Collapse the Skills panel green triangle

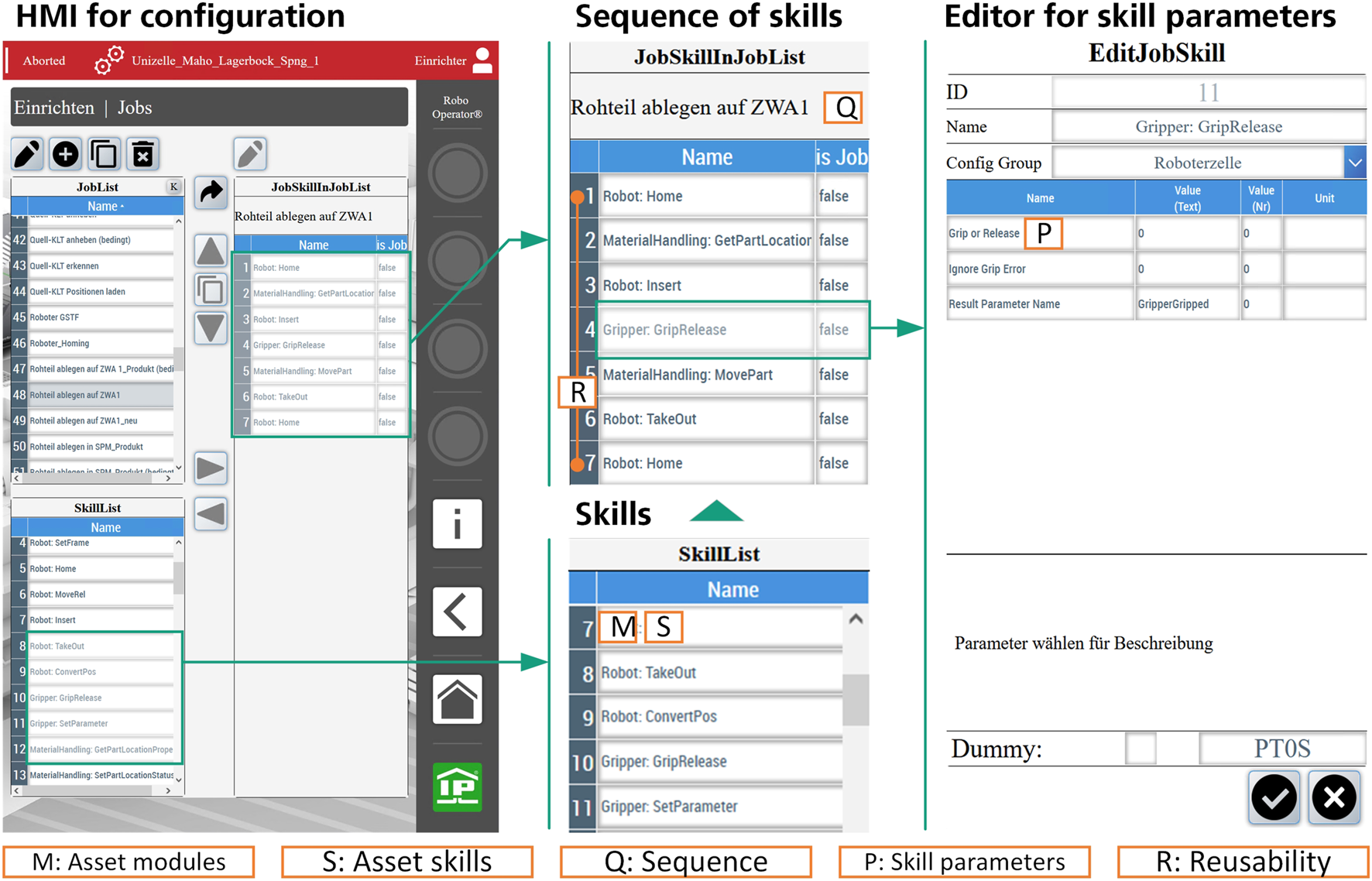pos(716,512)
